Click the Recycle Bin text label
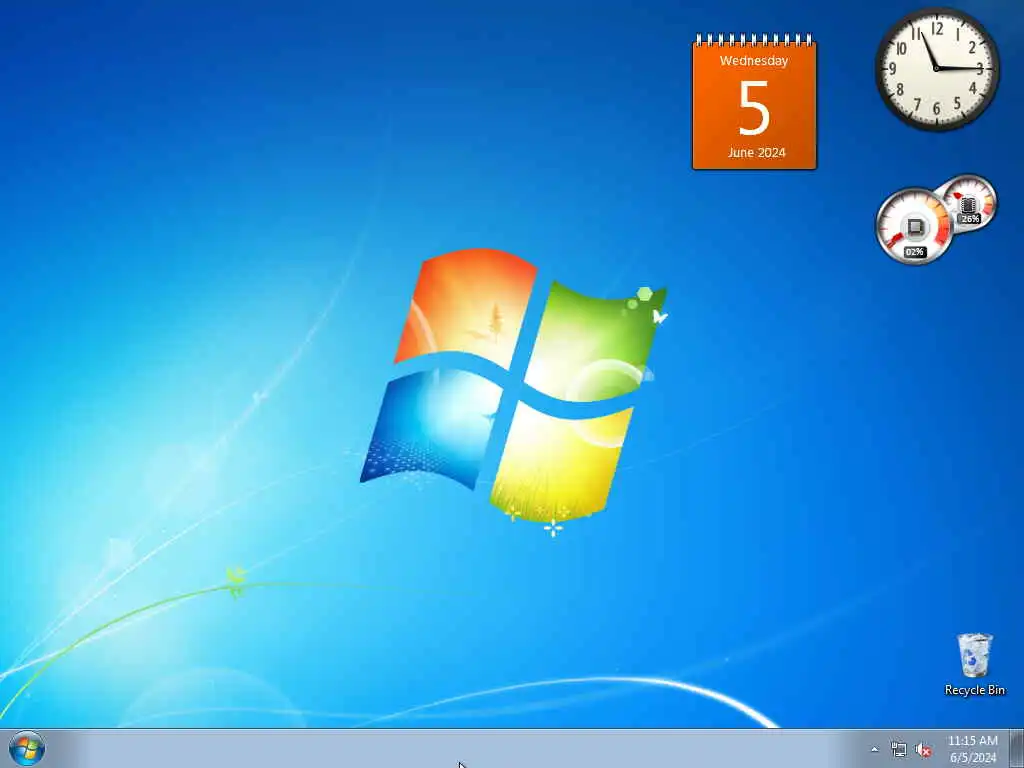This screenshot has height=768, width=1024. (974, 690)
